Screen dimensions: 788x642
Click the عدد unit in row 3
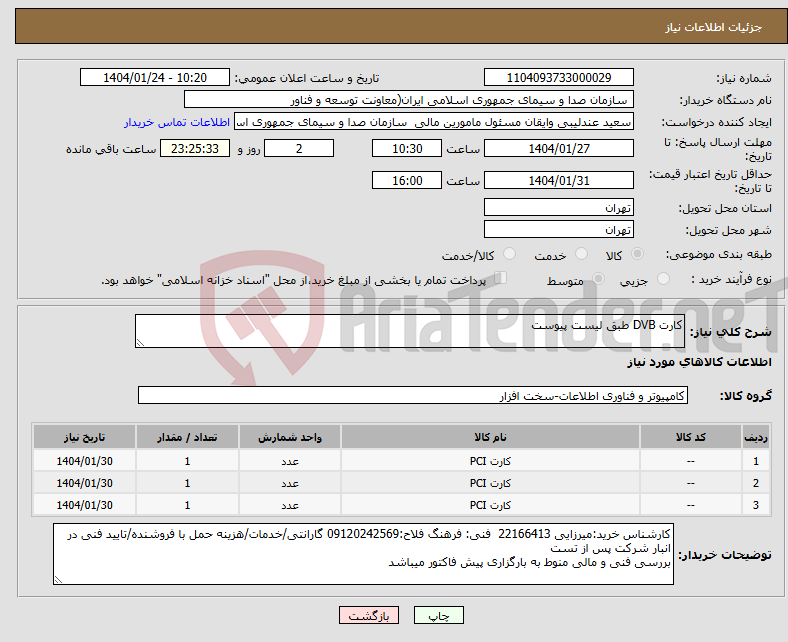point(290,505)
